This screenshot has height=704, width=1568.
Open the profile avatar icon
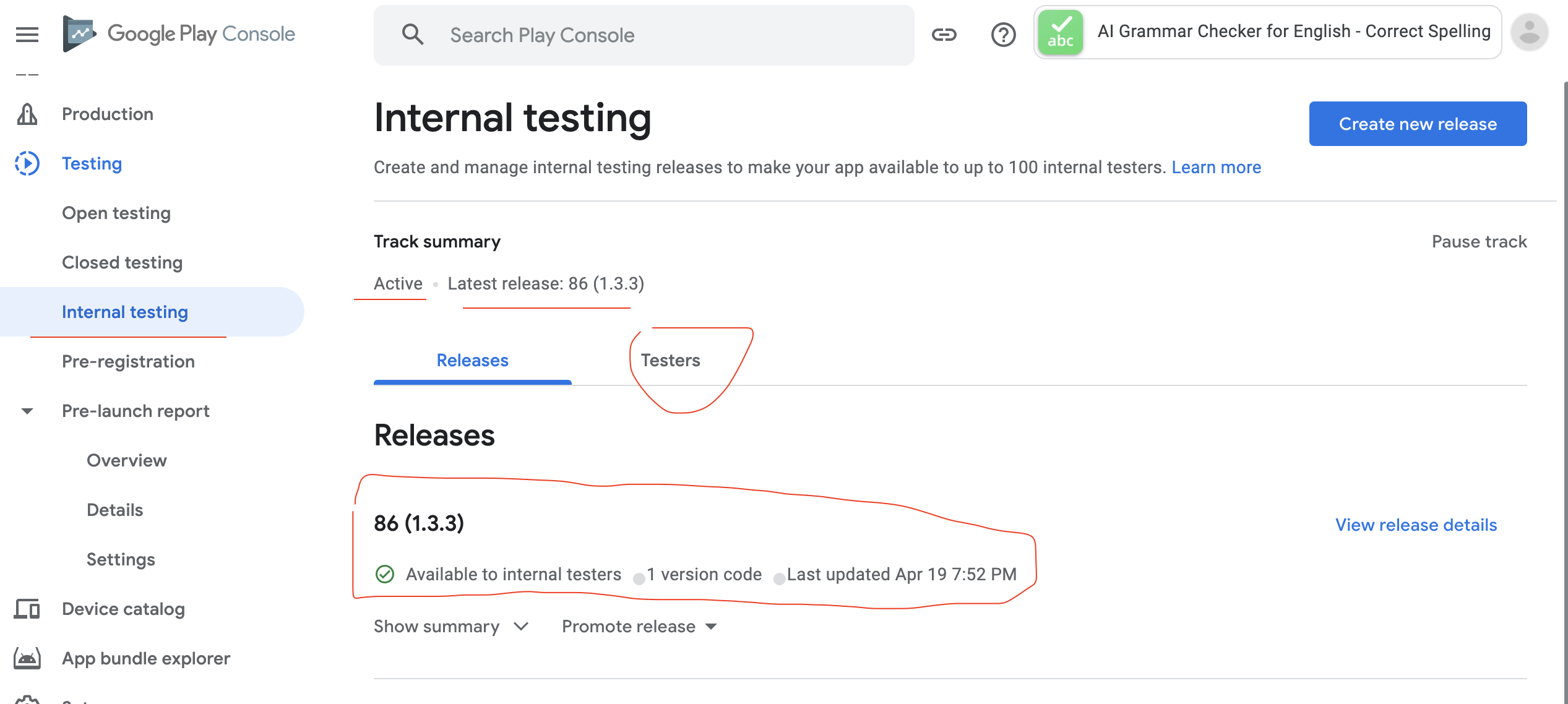[x=1528, y=33]
